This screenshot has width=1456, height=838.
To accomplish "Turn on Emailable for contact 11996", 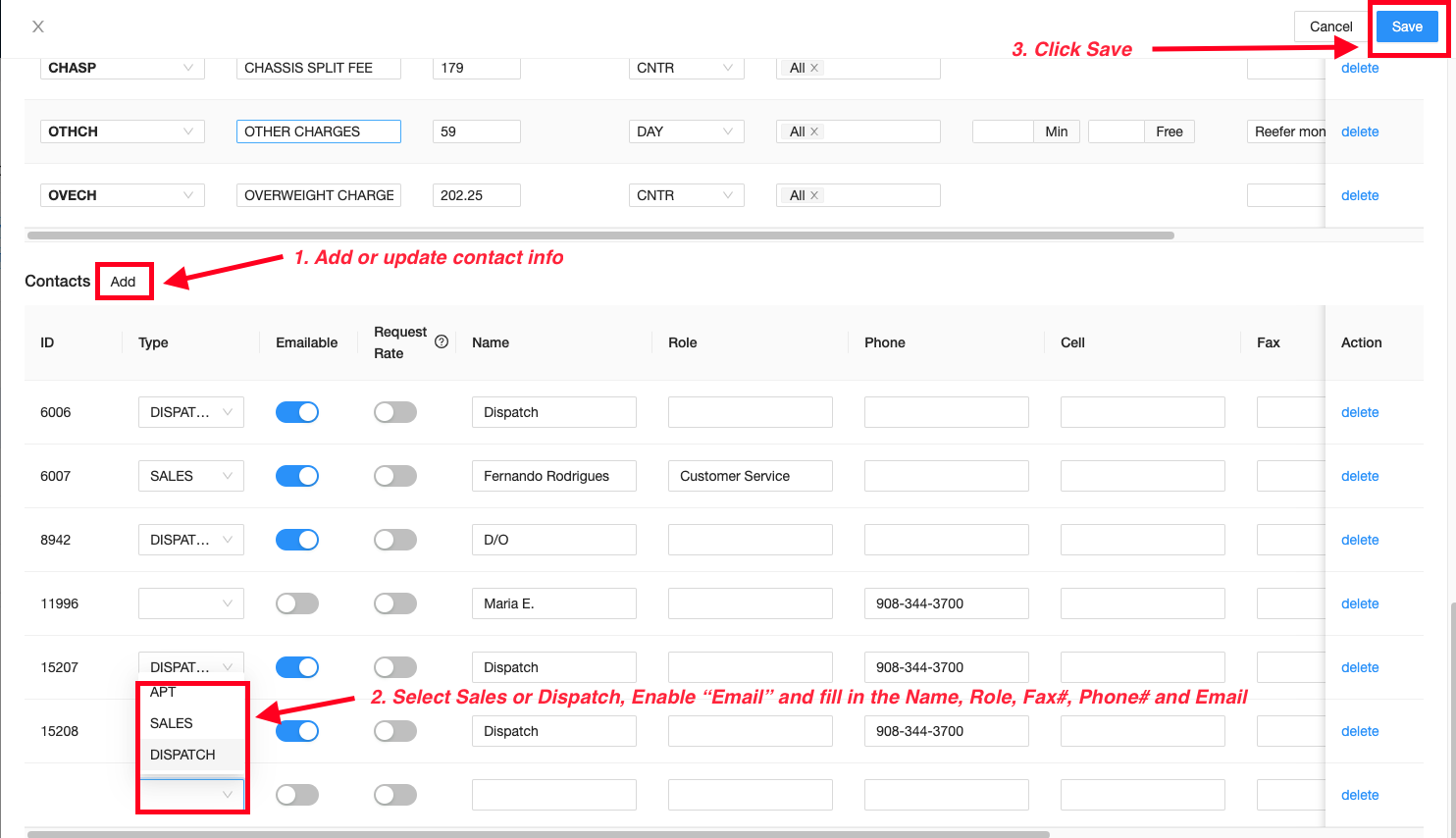I will pyautogui.click(x=297, y=603).
